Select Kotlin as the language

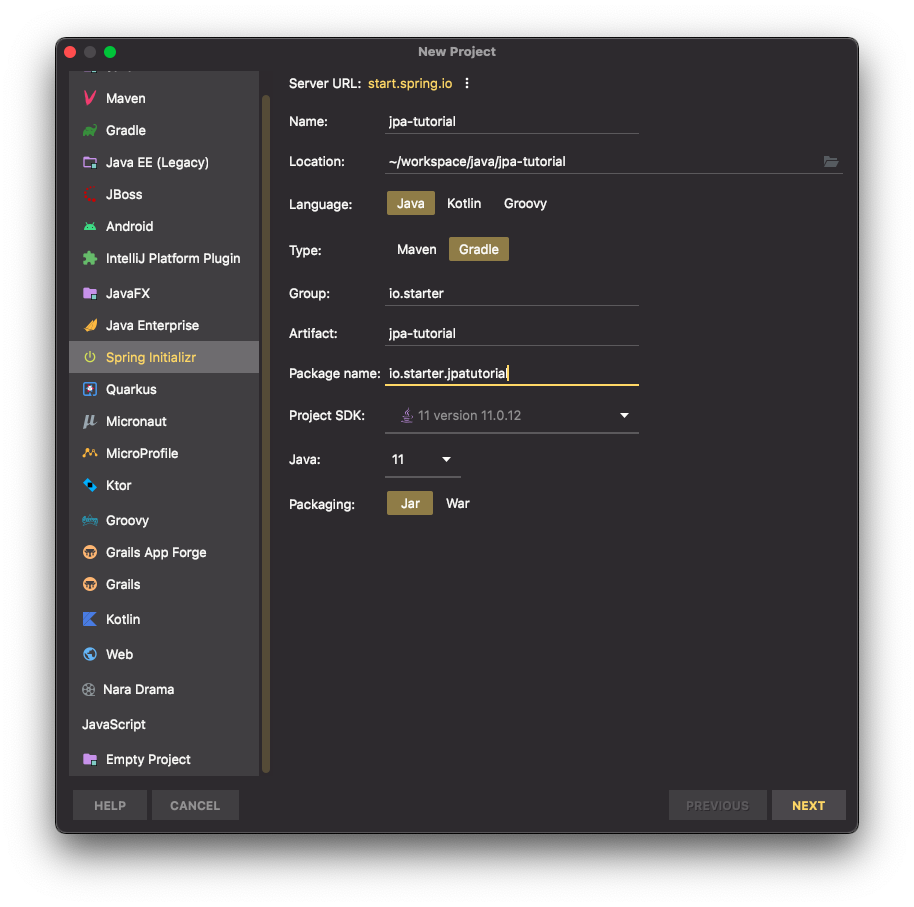464,203
